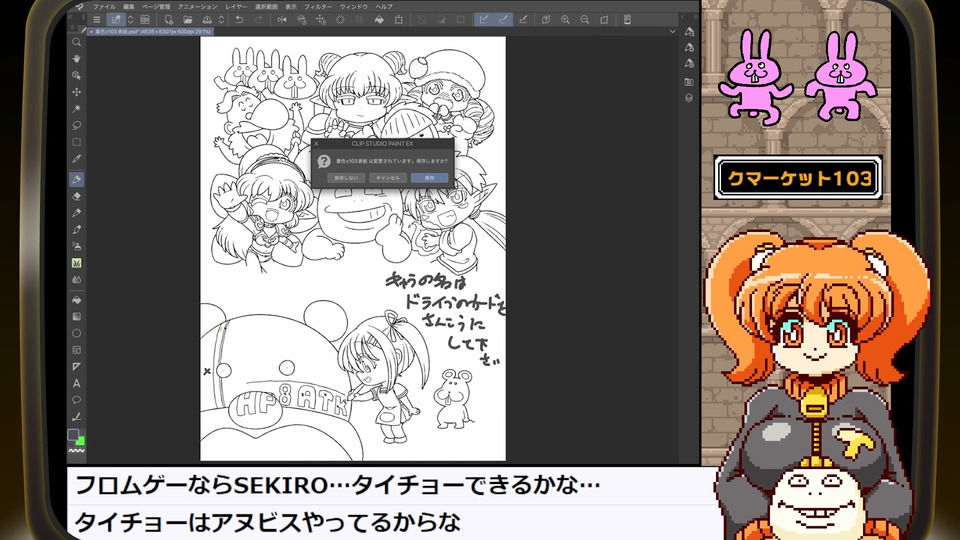Select the Eraser tool
The width and height of the screenshot is (960, 540).
click(x=77, y=197)
